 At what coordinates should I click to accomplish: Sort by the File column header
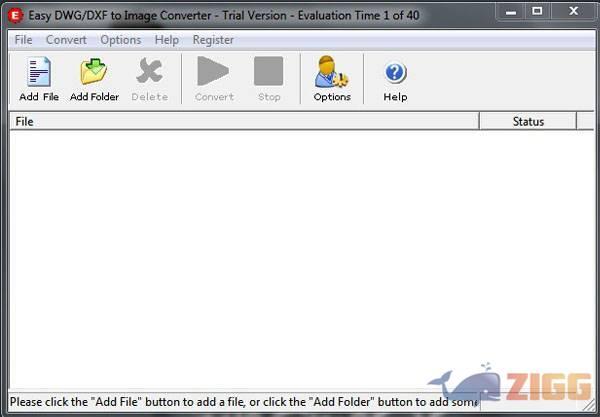click(244, 121)
